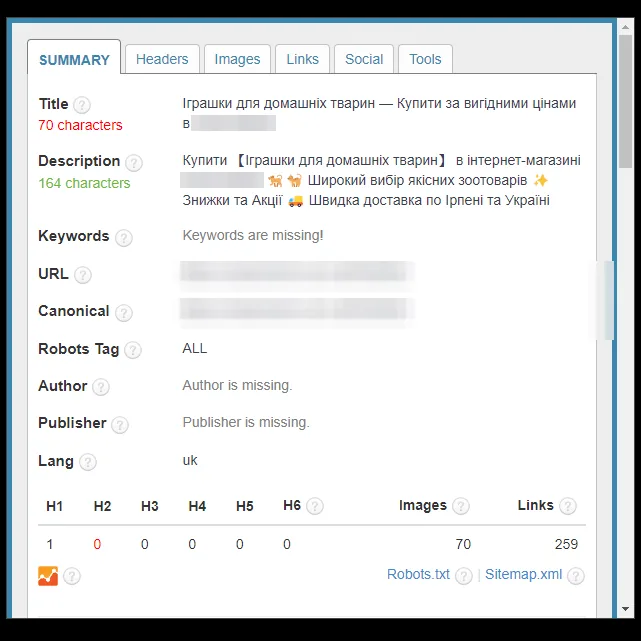Click the blurred URL value
Image resolution: width=641 pixels, height=641 pixels.
[x=296, y=272]
